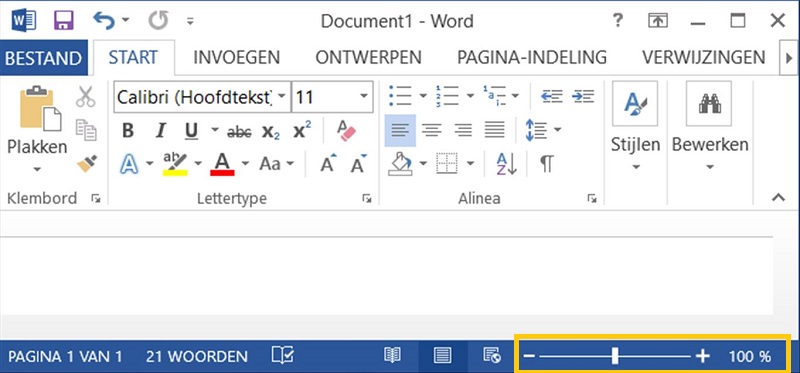
Task: Expand the Calibri font name dropdown
Action: [282, 96]
